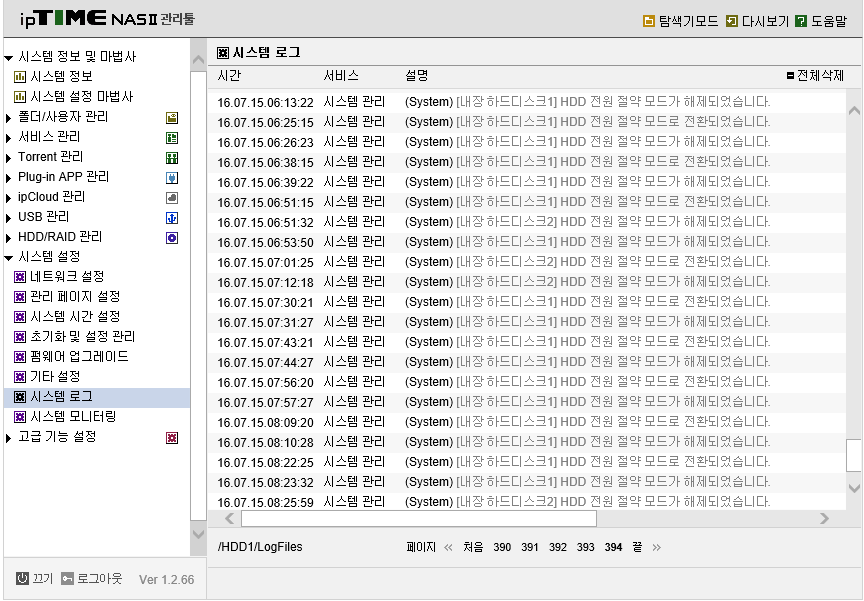
Task: Open 시스템 정보 menu item
Action: click(x=61, y=77)
